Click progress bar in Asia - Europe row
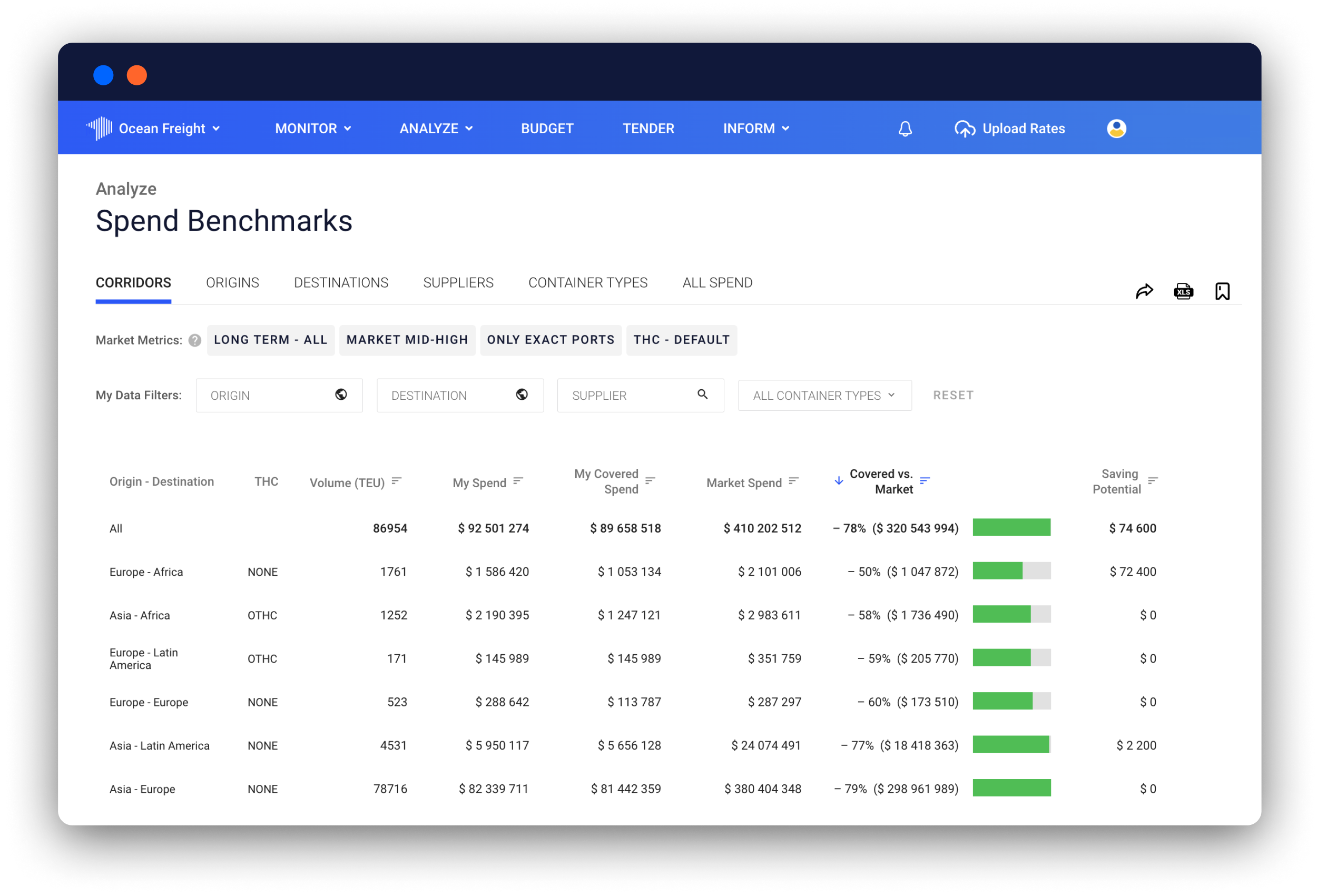 pyautogui.click(x=1011, y=788)
